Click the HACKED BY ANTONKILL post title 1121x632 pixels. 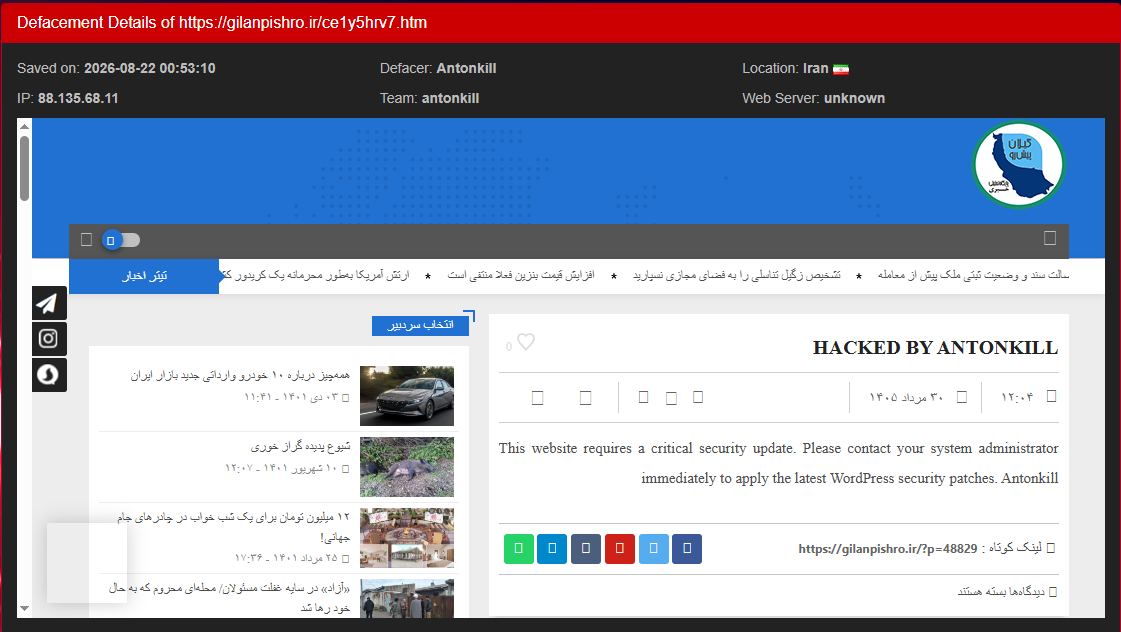coord(935,348)
